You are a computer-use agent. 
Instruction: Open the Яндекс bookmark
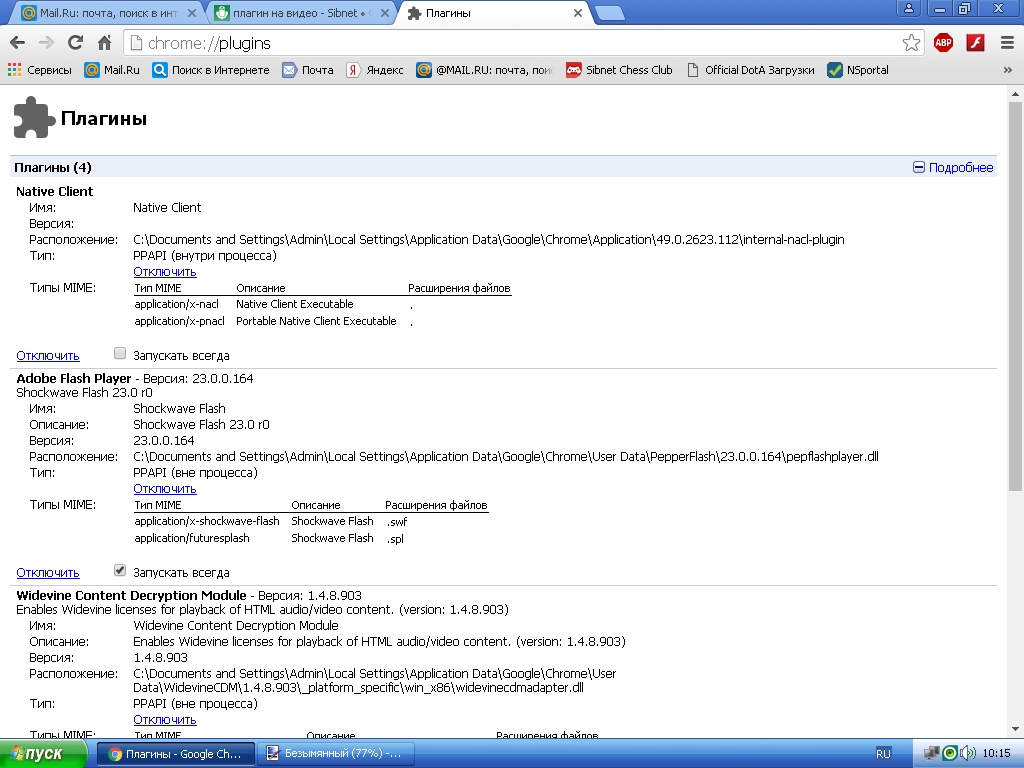tap(375, 70)
